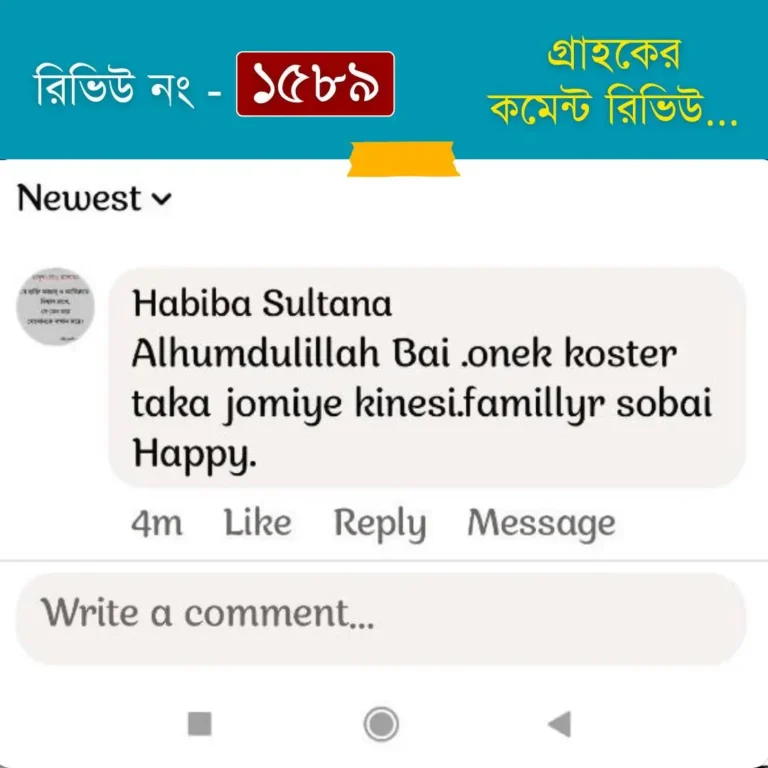
Task: Tap the recent apps square icon
Action: pos(200,724)
